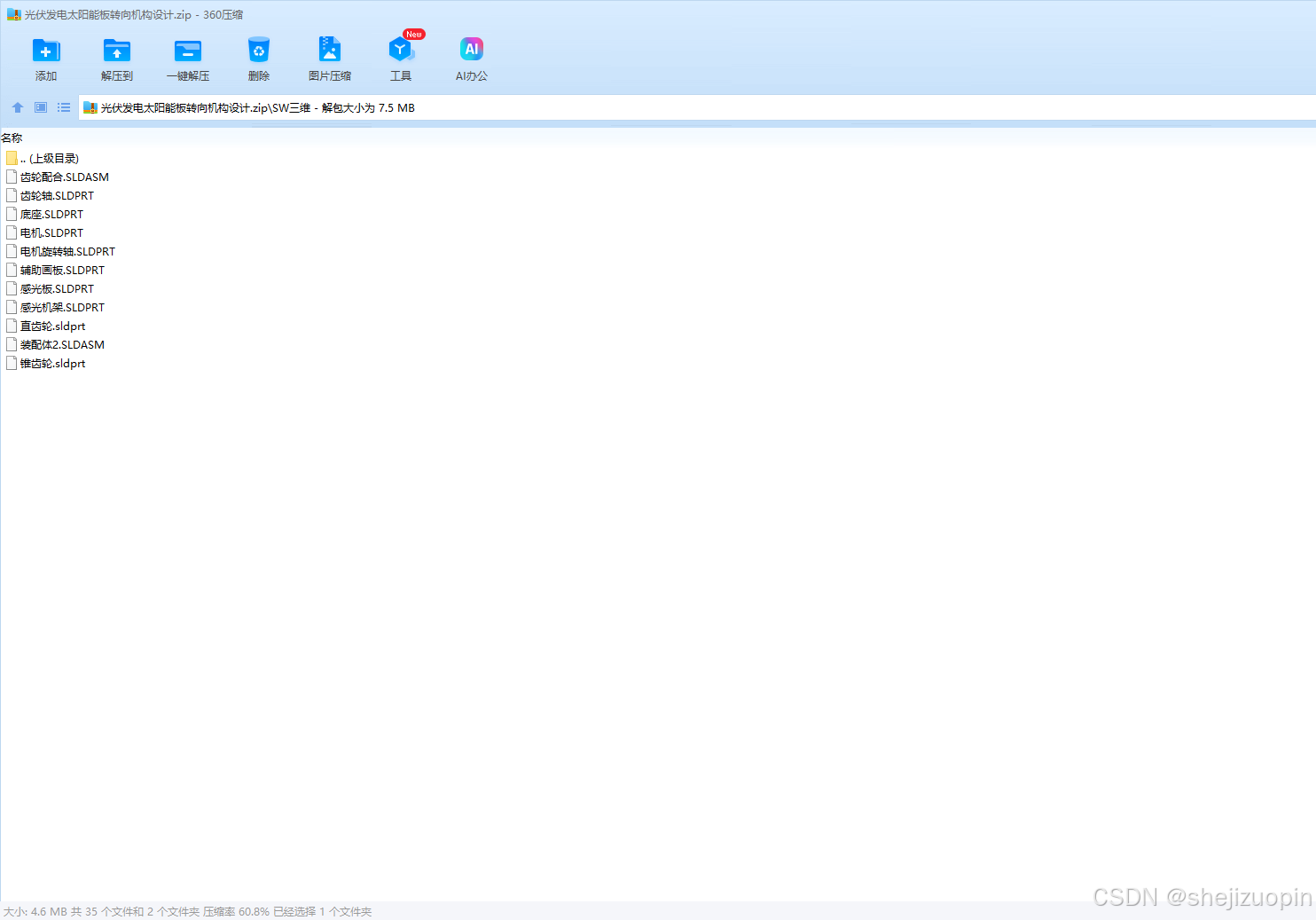Click the 名称 column header
The width and height of the screenshot is (1316, 920).
tap(12, 138)
